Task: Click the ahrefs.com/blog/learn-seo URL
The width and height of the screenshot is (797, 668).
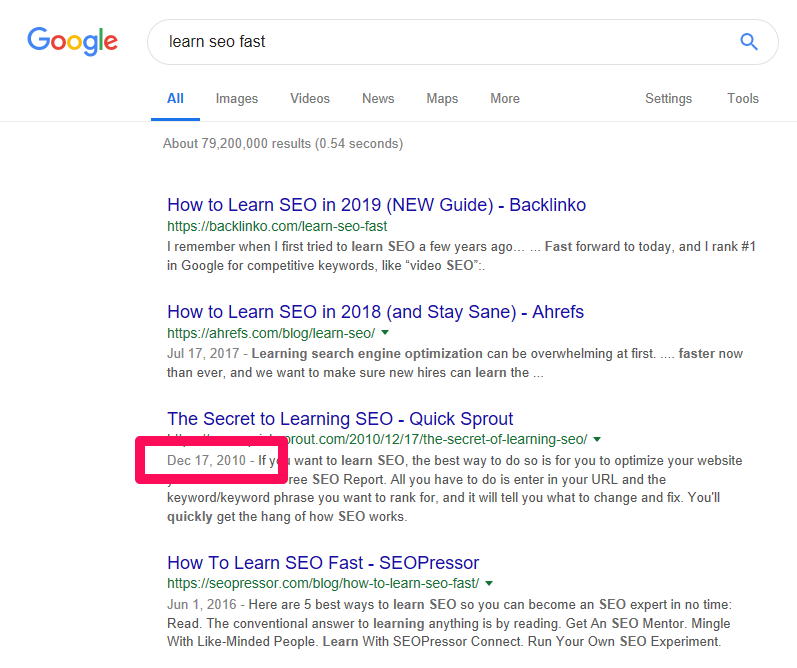Action: pyautogui.click(x=271, y=333)
